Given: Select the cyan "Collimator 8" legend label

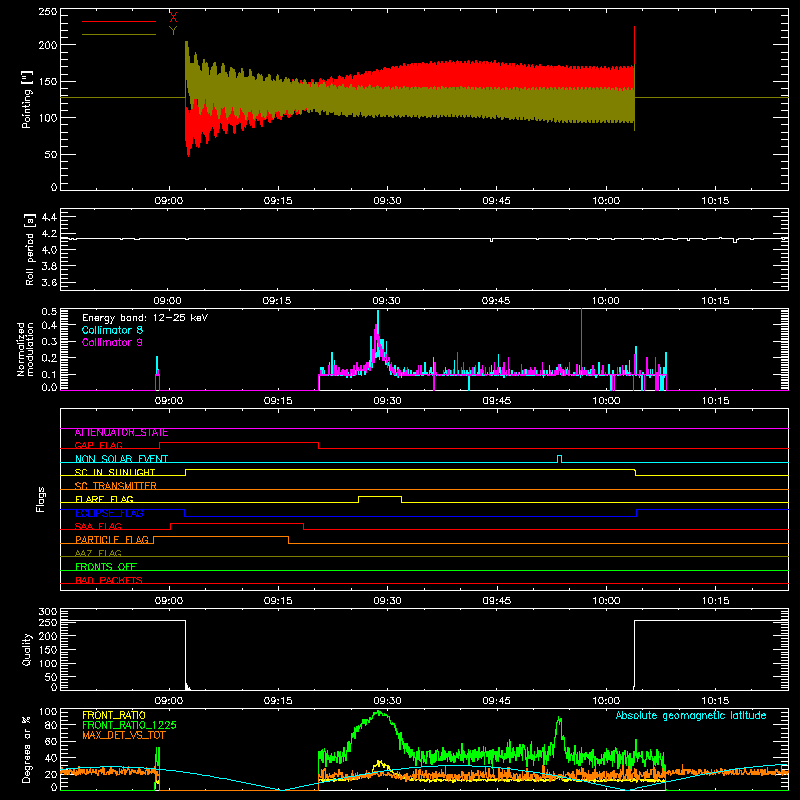Looking at the screenshot, I should pyautogui.click(x=112, y=330).
